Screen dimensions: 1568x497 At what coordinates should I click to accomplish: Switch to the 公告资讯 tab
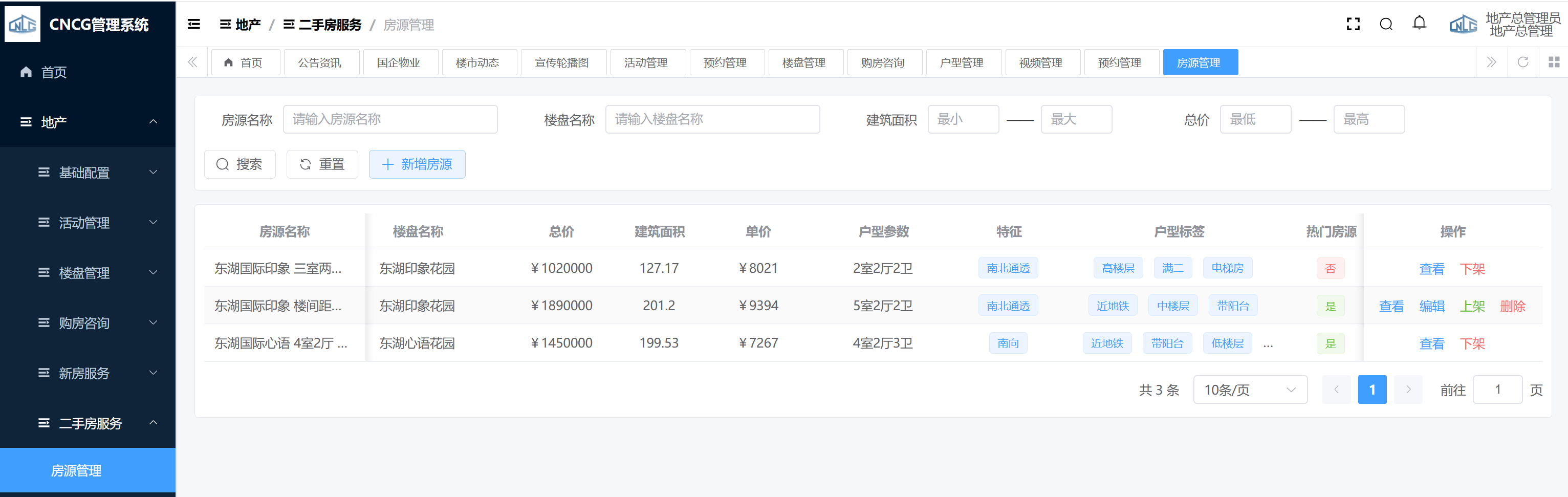click(319, 63)
